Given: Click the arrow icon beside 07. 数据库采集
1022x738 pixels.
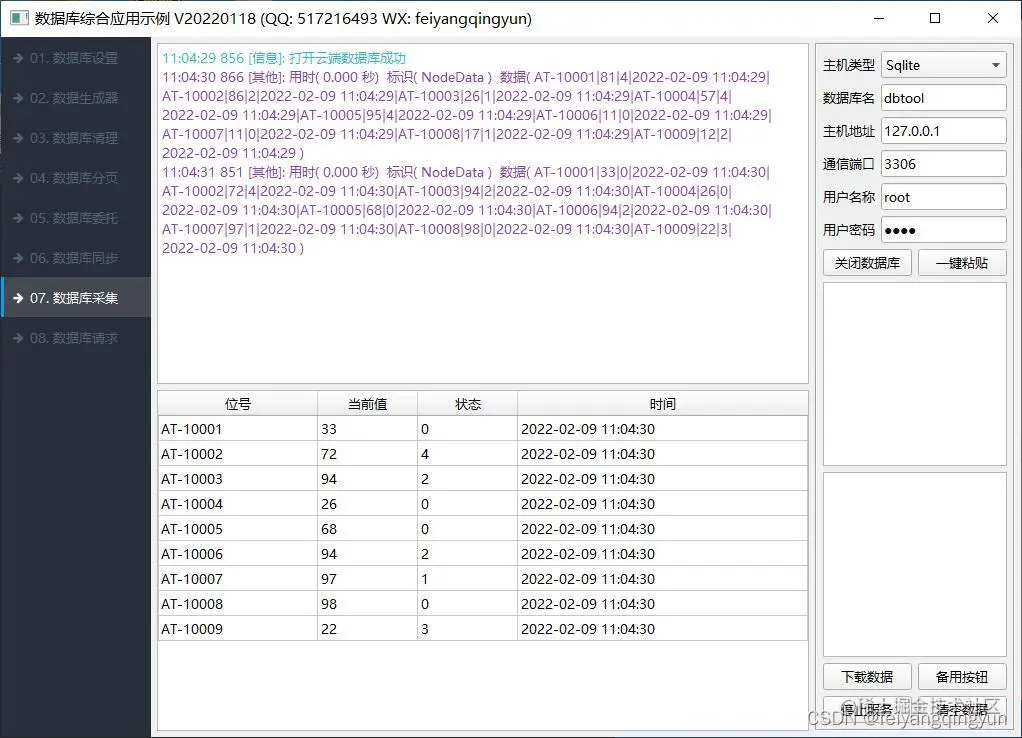Looking at the screenshot, I should pos(18,298).
